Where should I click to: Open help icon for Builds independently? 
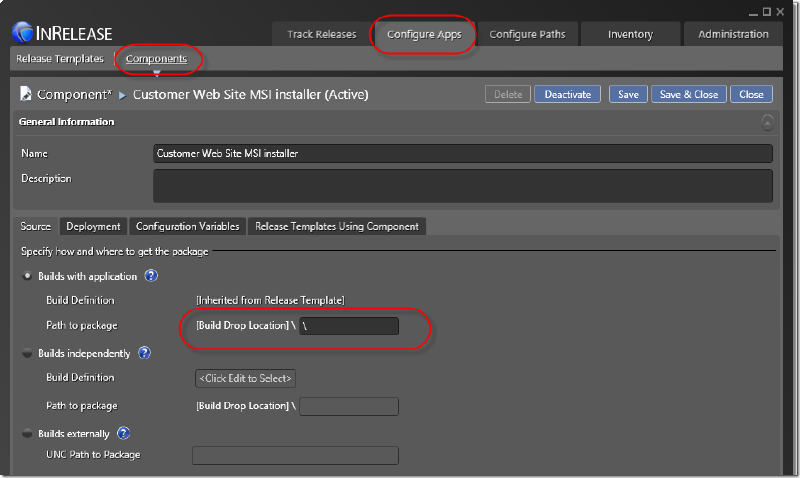click(x=144, y=353)
